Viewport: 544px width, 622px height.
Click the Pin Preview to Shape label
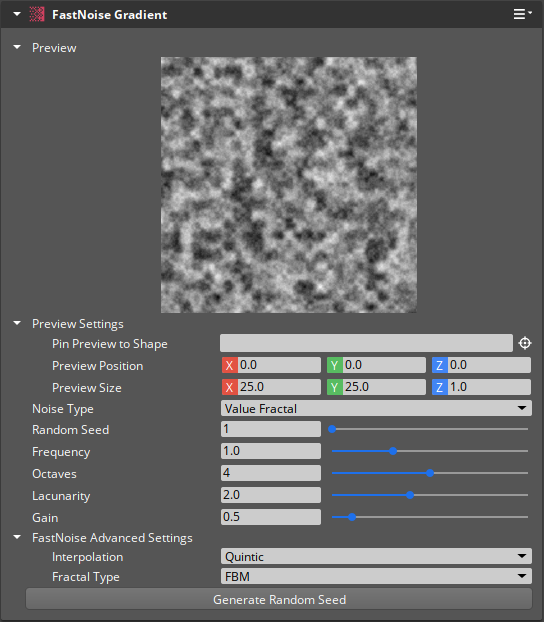tap(110, 344)
